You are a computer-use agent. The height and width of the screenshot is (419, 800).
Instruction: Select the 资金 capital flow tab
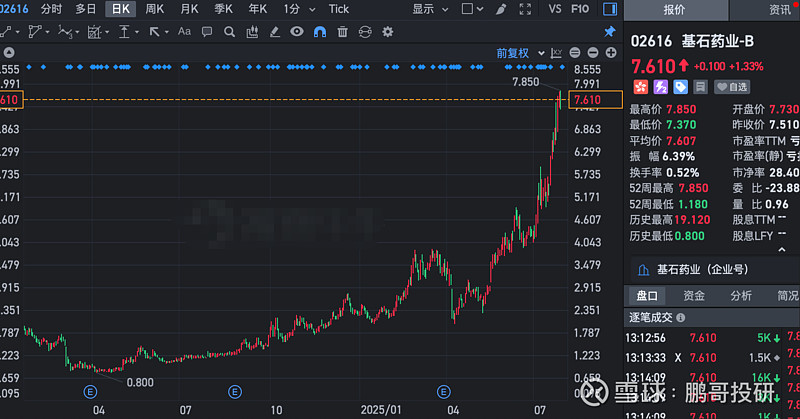[x=694, y=295]
